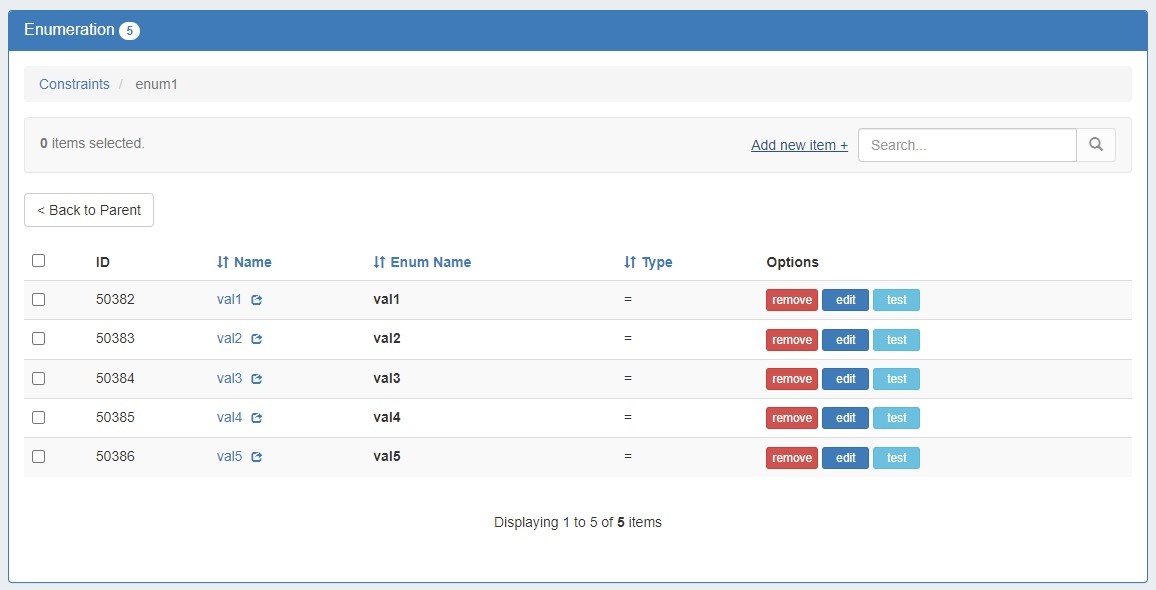
Task: Remove the val2 enumeration item
Action: [791, 340]
